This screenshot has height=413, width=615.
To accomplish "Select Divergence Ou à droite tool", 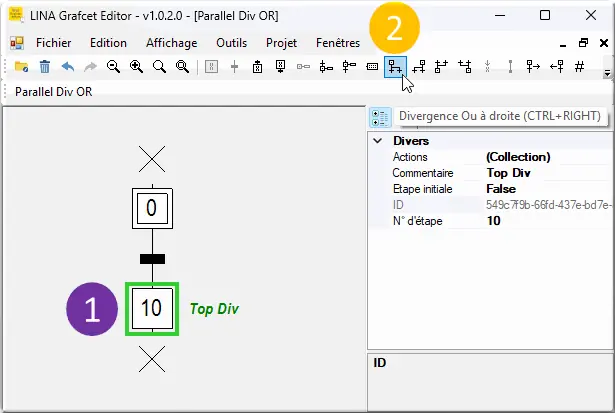I will (x=395, y=67).
